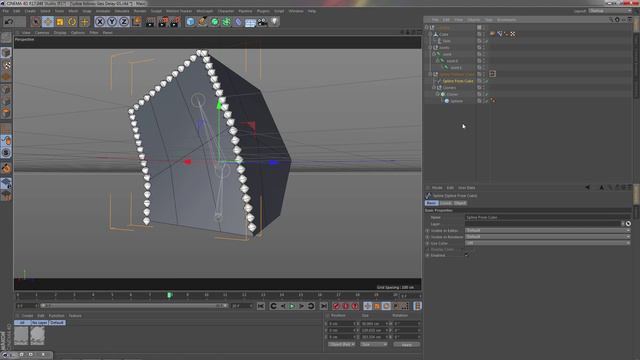
Task: Click the attribute manager back arrow
Action: [587, 188]
